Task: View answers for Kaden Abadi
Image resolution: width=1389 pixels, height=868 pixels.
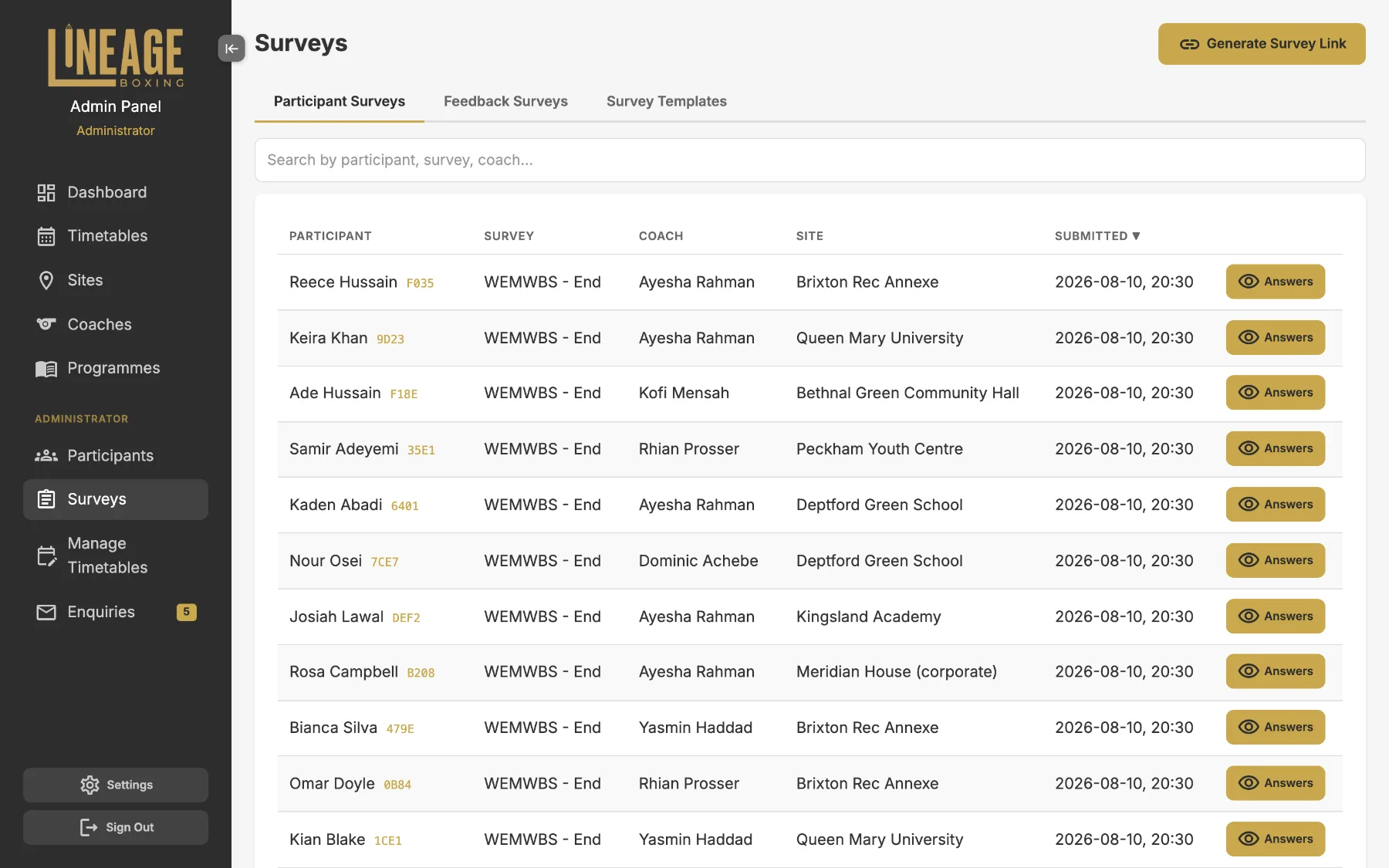Action: 1276,505
